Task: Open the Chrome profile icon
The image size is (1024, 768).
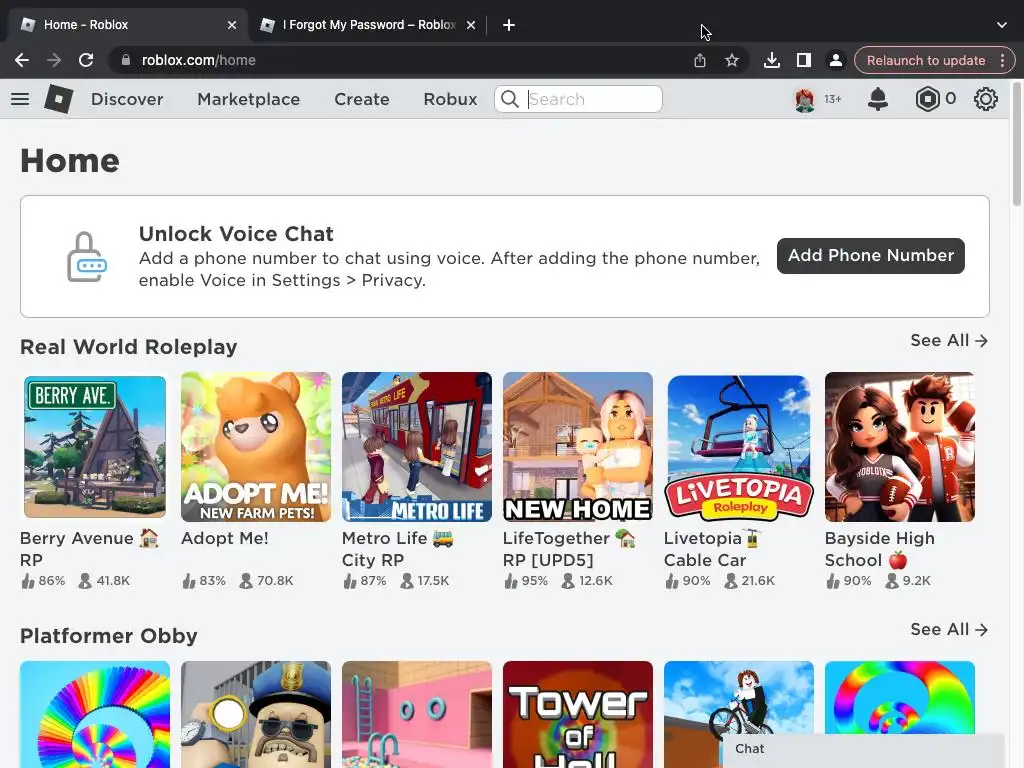Action: (x=835, y=60)
